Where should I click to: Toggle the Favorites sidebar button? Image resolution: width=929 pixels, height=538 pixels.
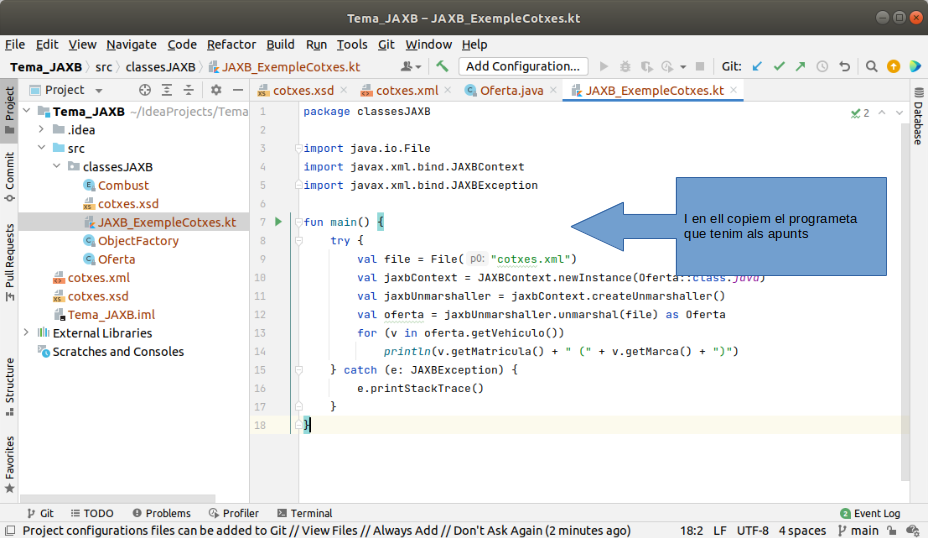click(9, 465)
